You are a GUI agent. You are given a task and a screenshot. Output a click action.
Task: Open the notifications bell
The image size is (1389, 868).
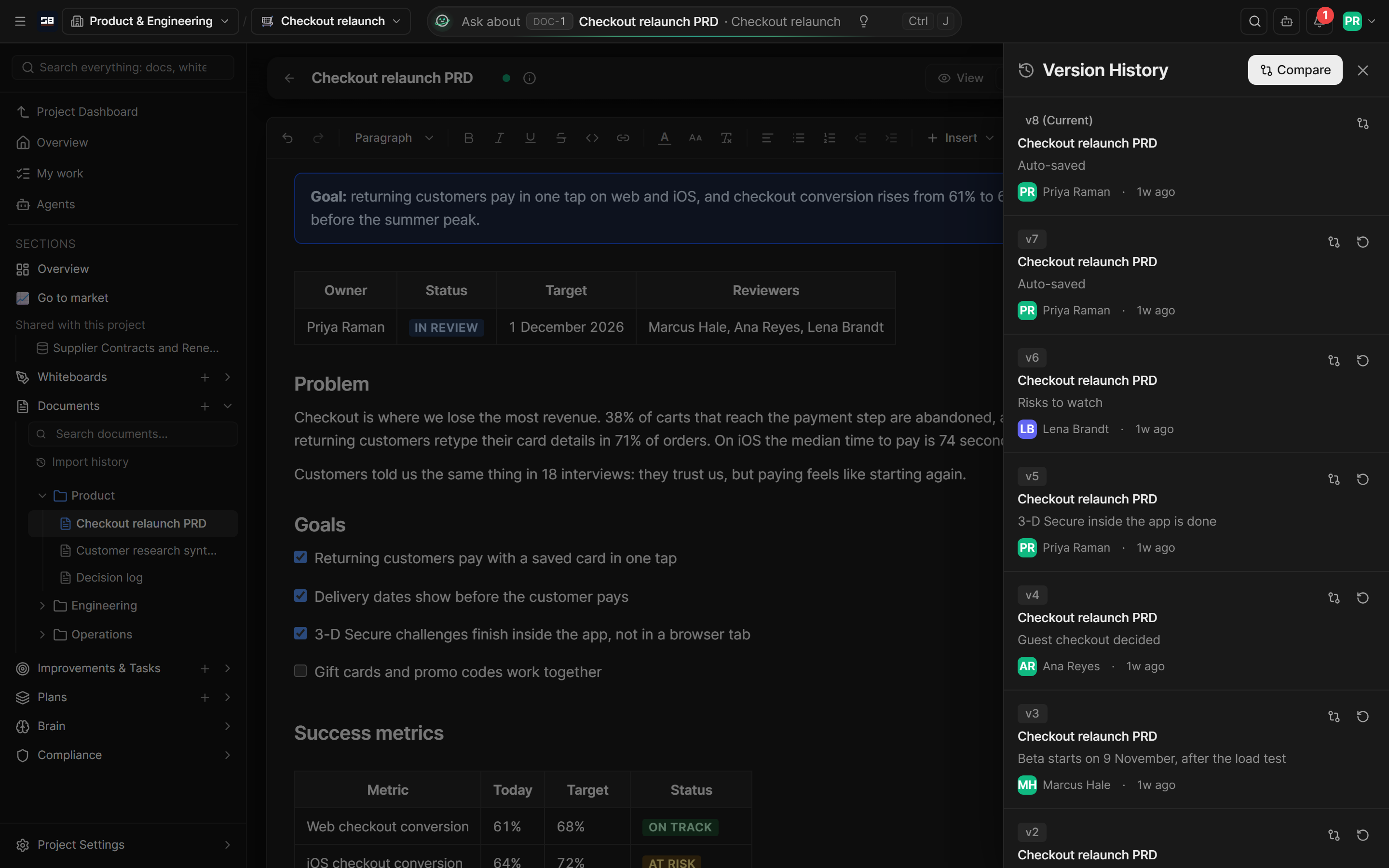click(x=1319, y=21)
